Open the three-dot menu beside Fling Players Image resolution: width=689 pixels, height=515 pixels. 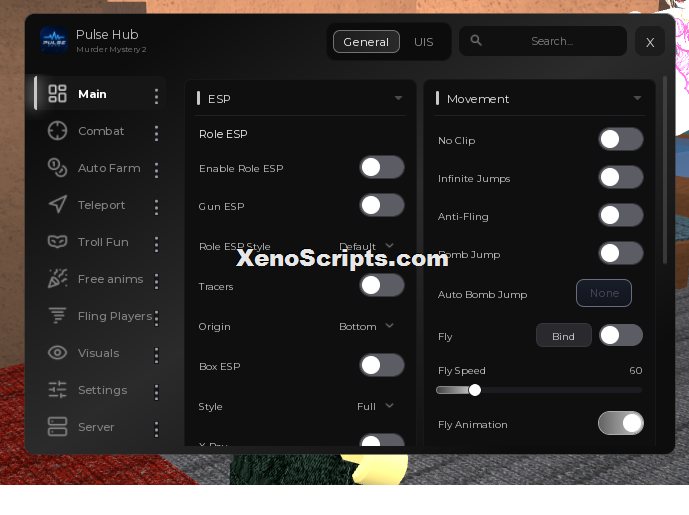(156, 318)
